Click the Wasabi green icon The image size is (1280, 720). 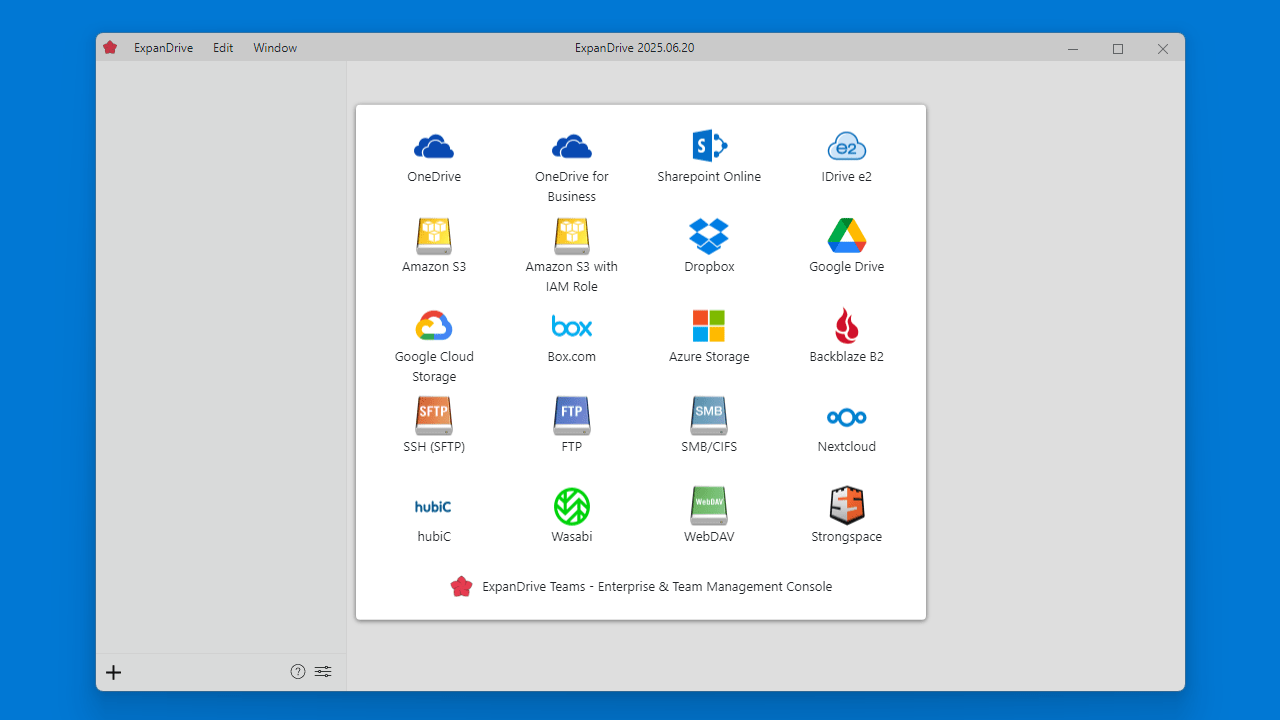(x=572, y=506)
